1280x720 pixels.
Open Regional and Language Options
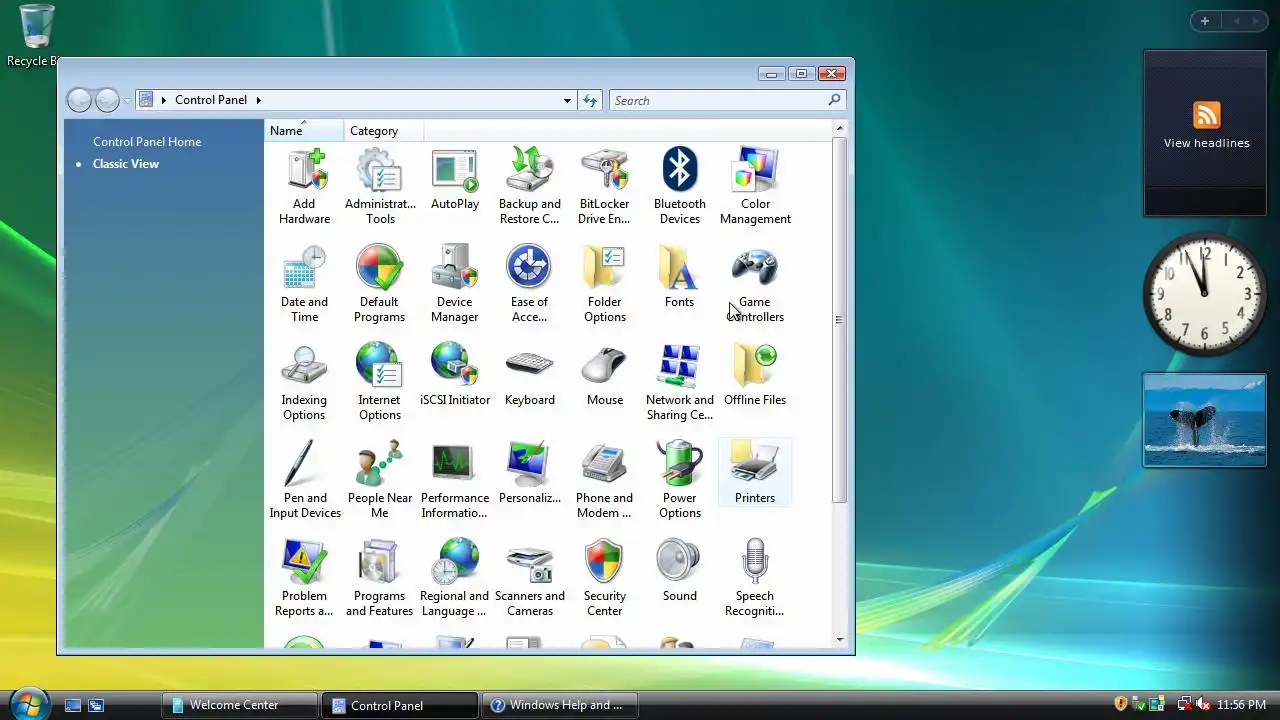click(x=455, y=578)
